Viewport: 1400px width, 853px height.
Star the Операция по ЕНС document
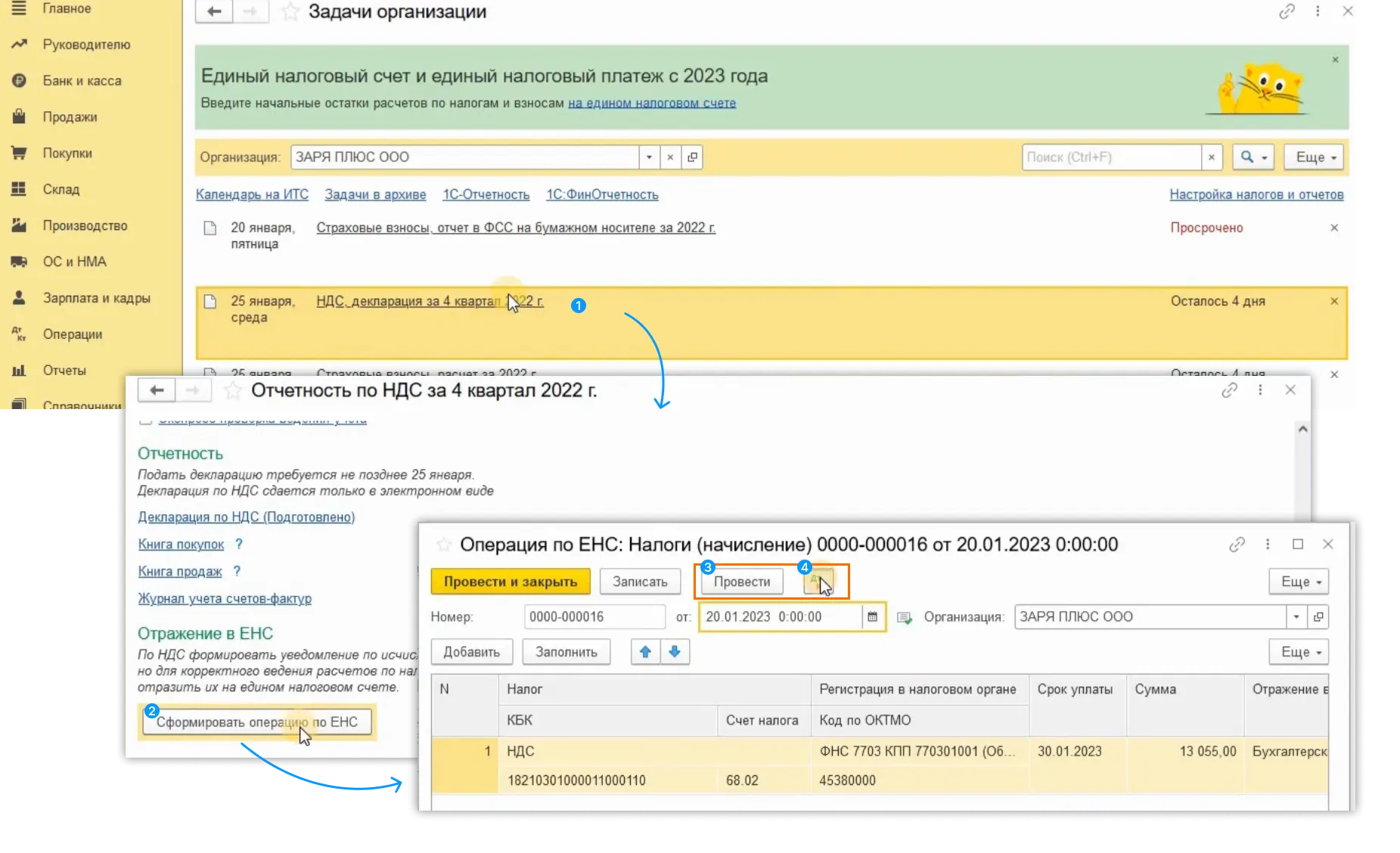pyautogui.click(x=444, y=544)
